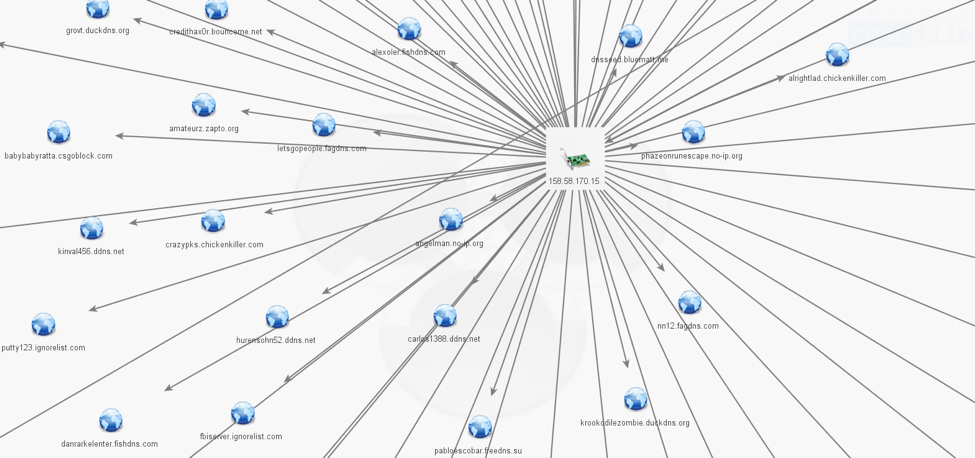
Task: Select the letsgopeople.fagdns.com globe node
Action: tap(324, 125)
